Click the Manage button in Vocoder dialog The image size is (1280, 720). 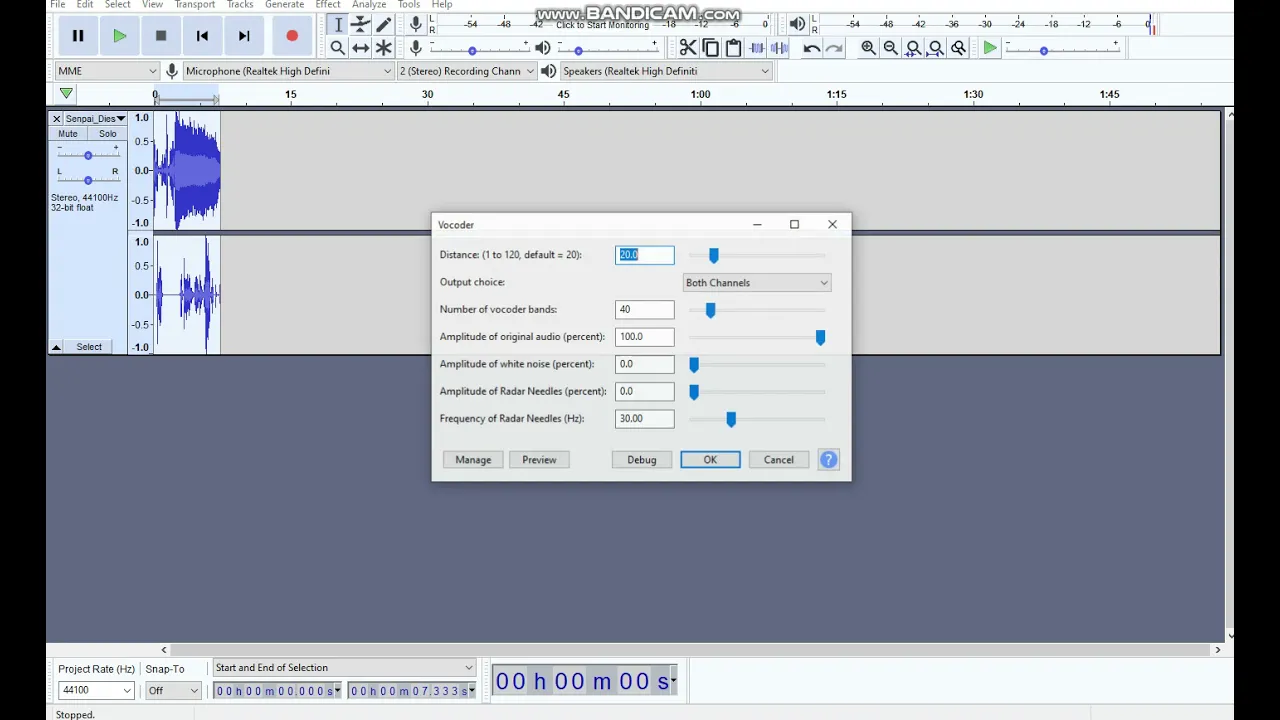(x=473, y=460)
